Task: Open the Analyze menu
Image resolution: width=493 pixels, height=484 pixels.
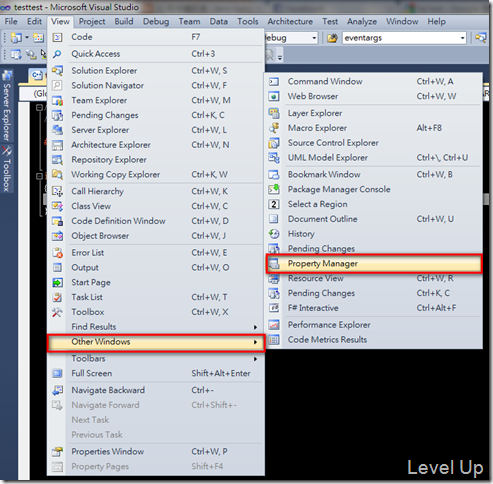Action: point(362,22)
